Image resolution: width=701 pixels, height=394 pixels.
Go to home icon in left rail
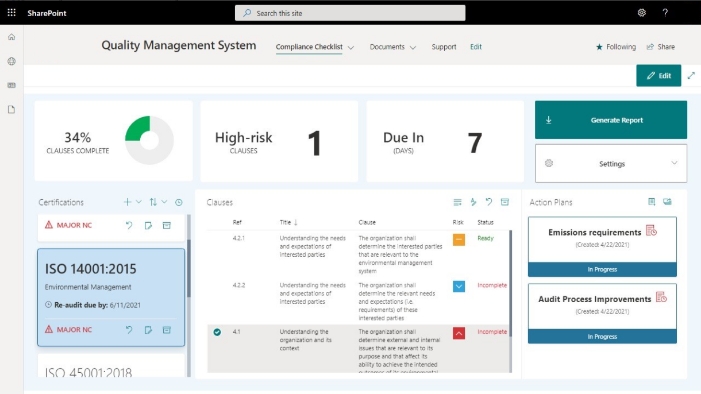point(12,37)
